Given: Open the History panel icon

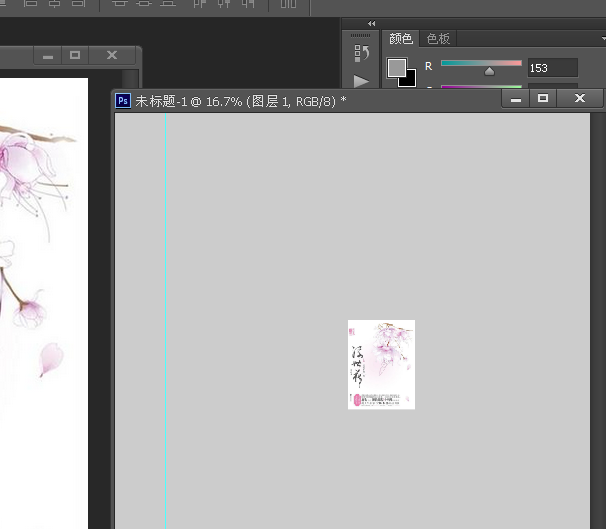Looking at the screenshot, I should click(361, 53).
